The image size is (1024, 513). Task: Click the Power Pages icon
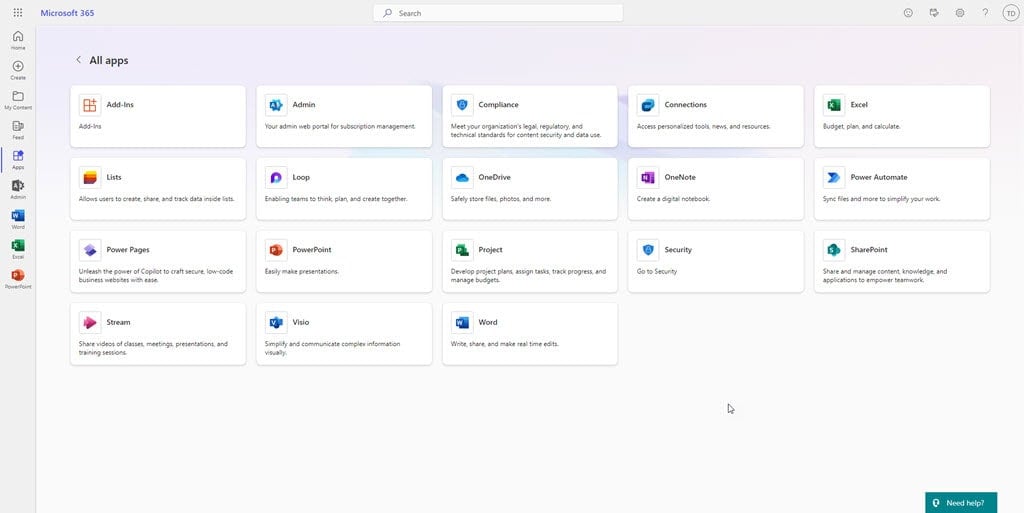[90, 250]
